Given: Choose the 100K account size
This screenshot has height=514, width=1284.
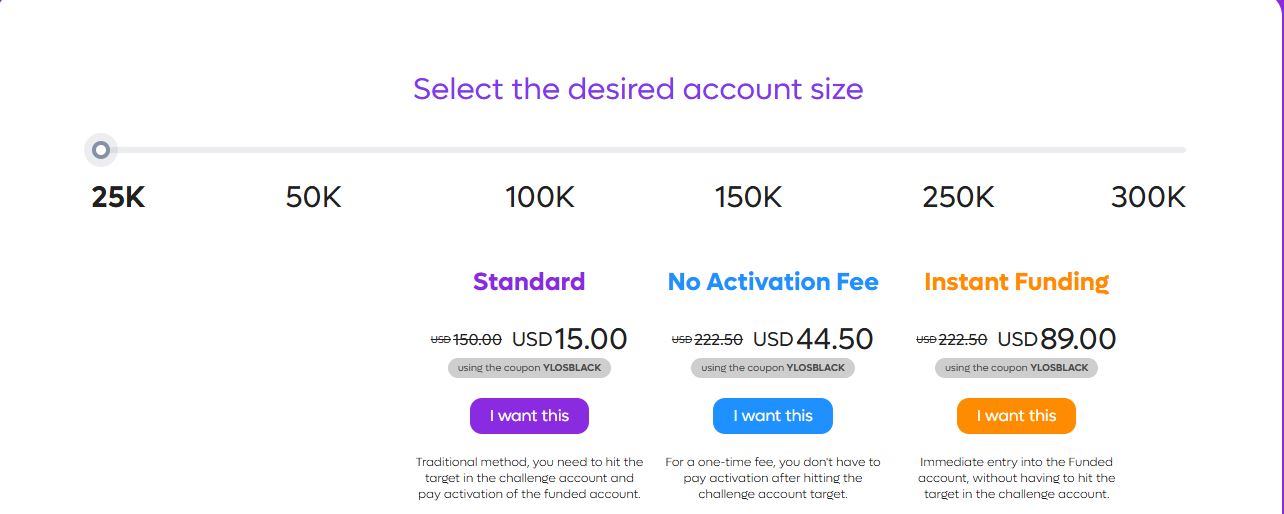Looking at the screenshot, I should point(540,197).
